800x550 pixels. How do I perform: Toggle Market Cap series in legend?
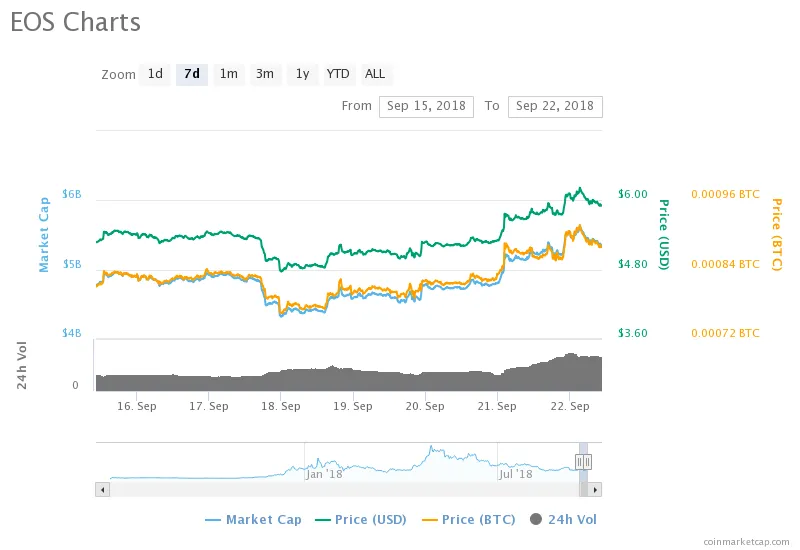pos(253,520)
